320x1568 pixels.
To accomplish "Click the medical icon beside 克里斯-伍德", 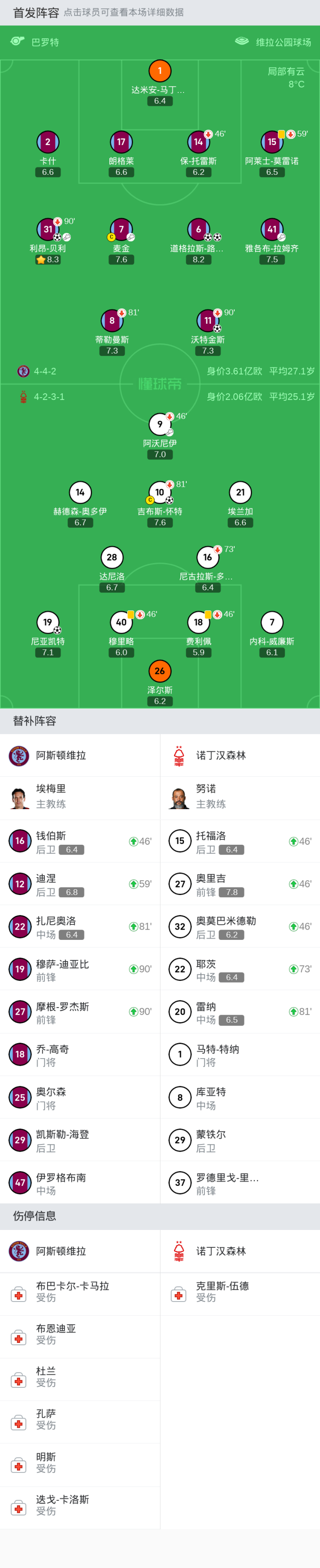I will [179, 1295].
